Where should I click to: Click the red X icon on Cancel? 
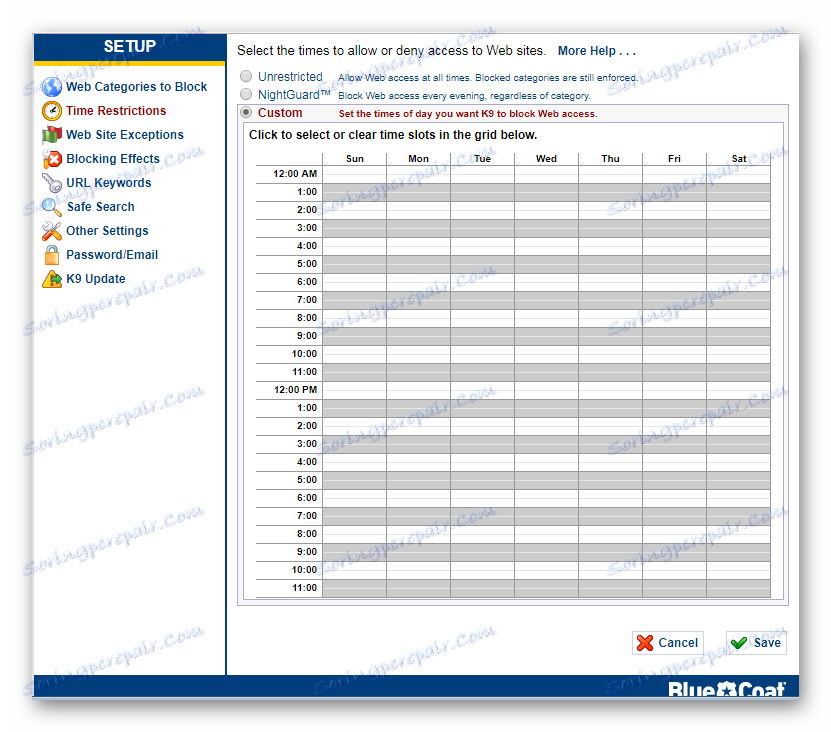pyautogui.click(x=644, y=643)
